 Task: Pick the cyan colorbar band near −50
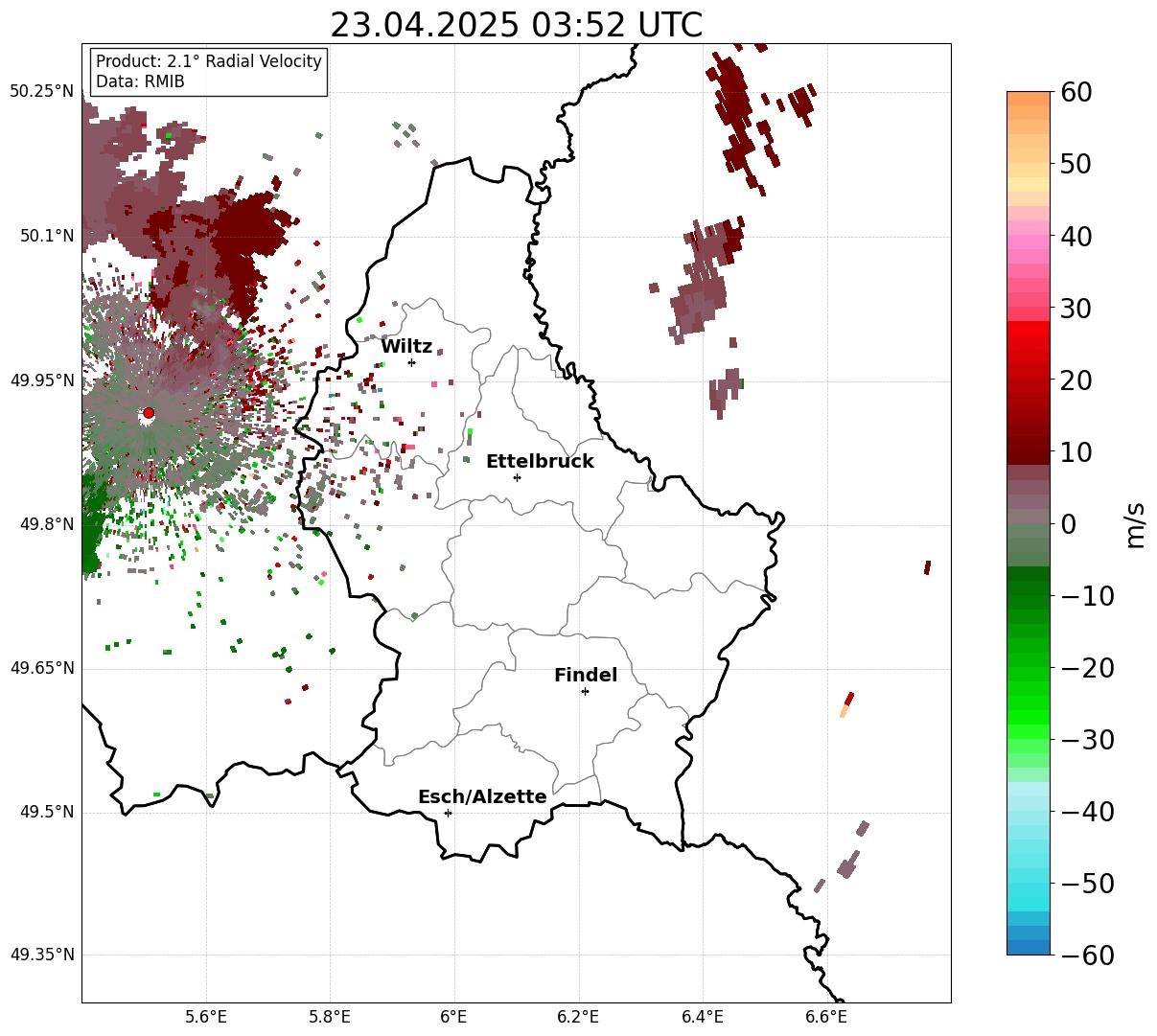[1029, 889]
